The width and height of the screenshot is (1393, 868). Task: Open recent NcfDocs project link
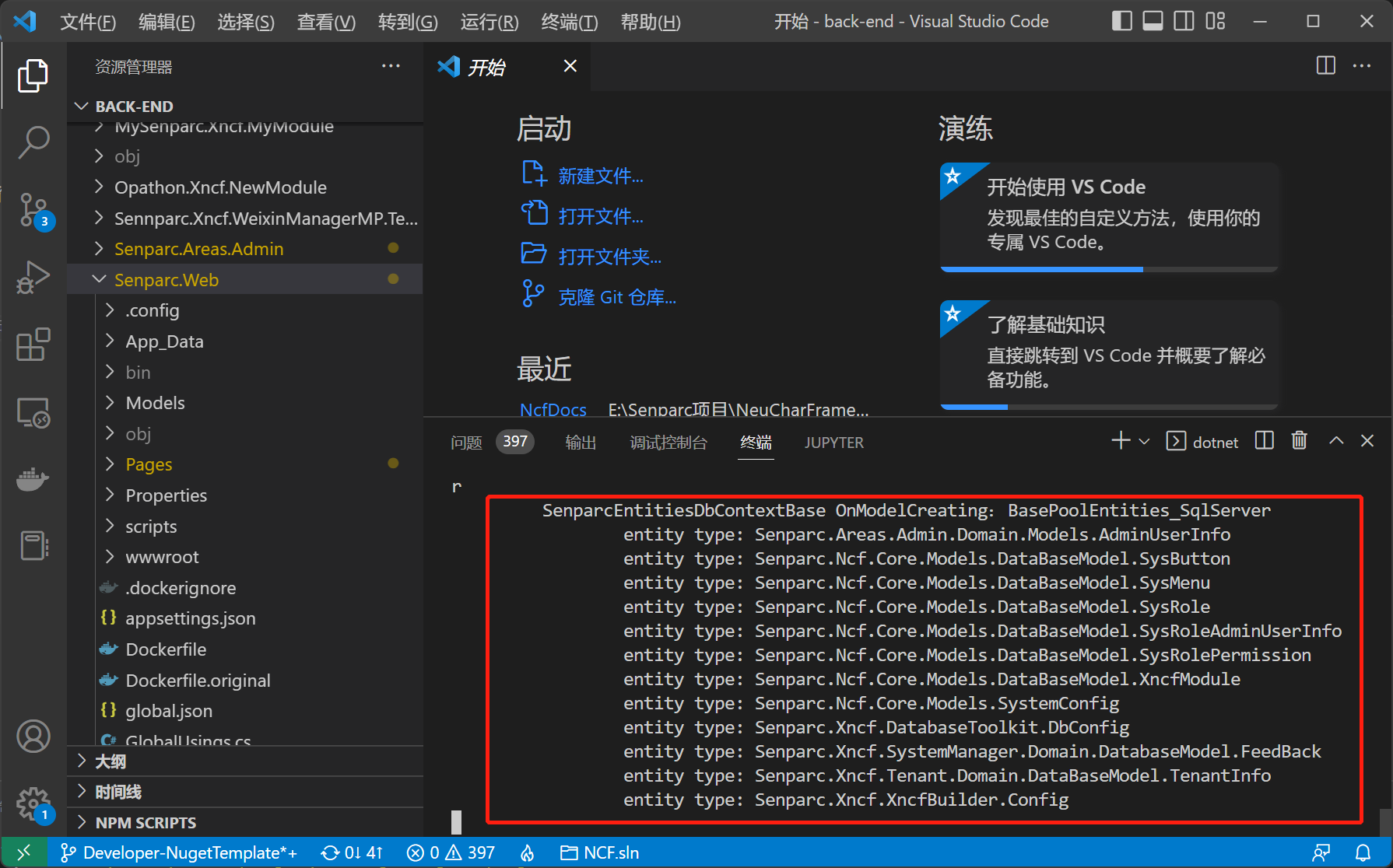click(553, 410)
